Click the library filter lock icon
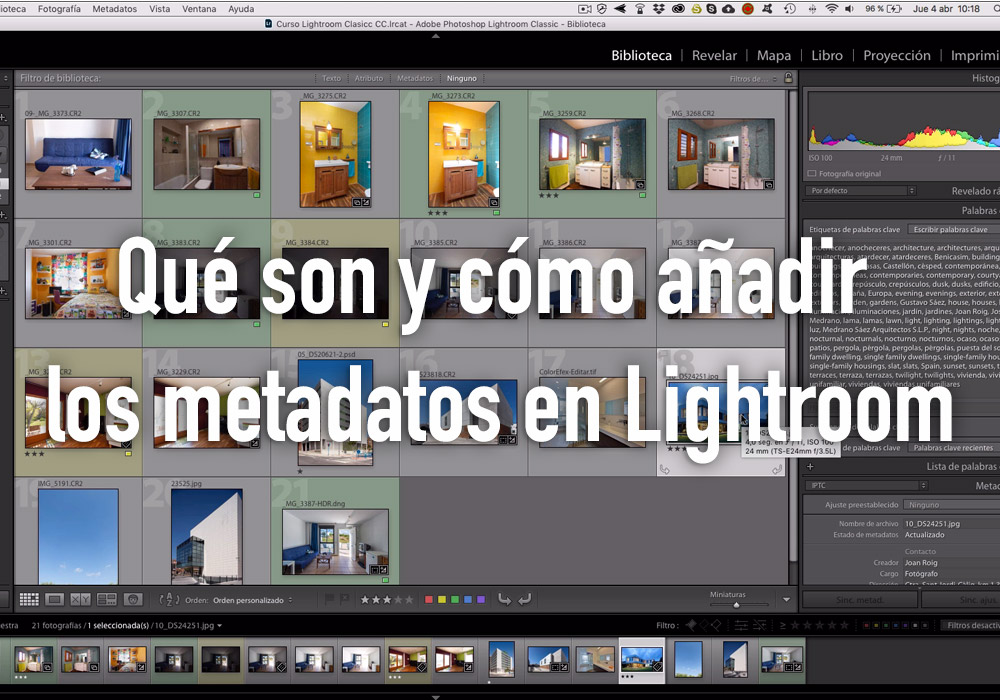 point(788,78)
